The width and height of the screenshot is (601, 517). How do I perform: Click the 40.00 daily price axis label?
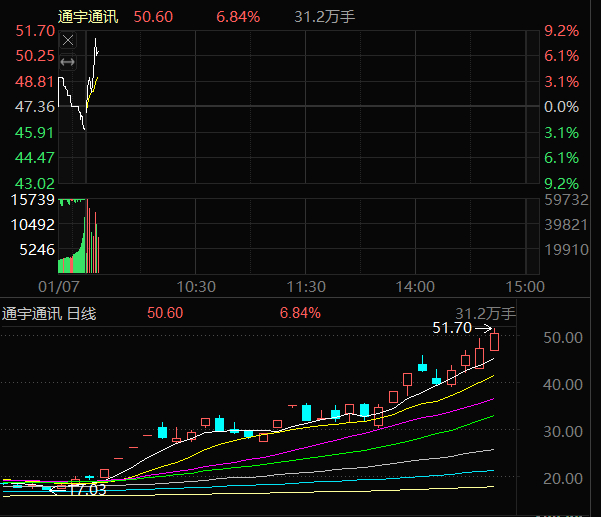point(563,385)
